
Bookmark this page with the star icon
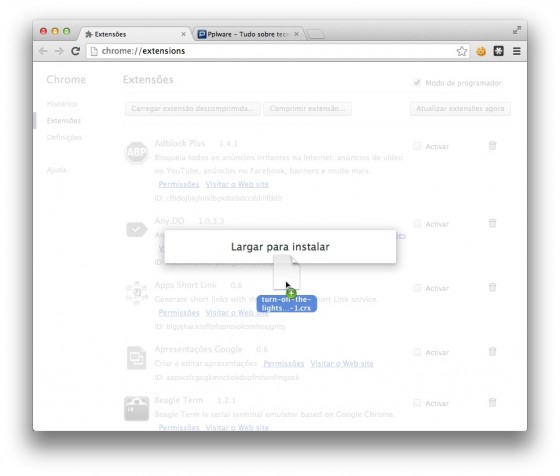click(461, 51)
